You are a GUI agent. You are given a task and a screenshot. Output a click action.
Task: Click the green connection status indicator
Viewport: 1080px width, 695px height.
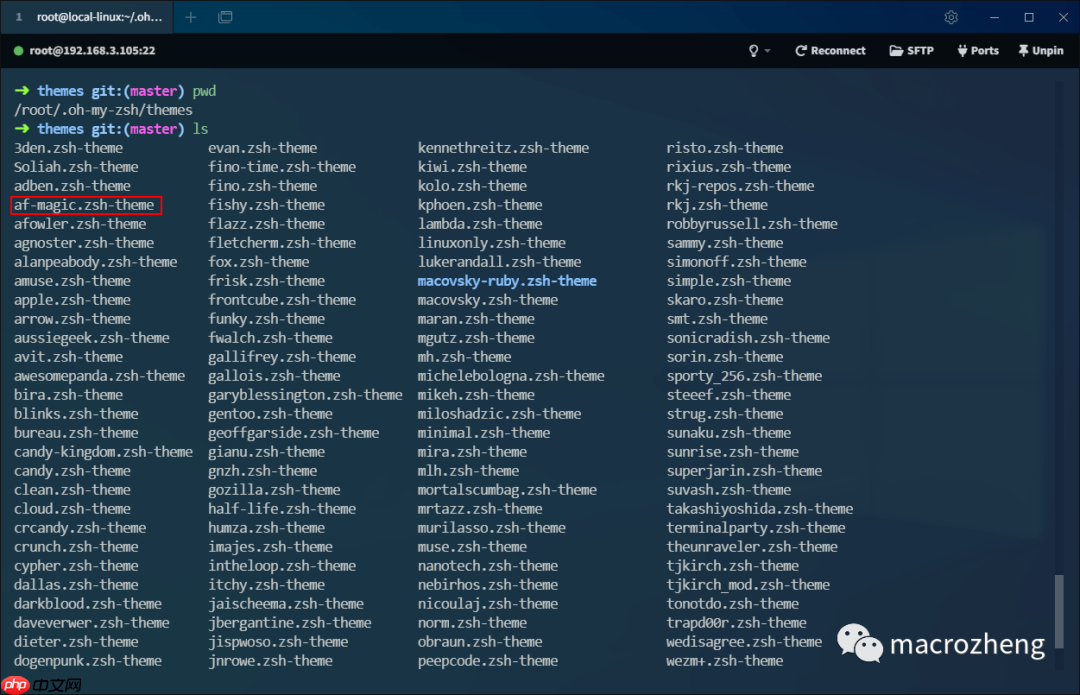pos(19,51)
